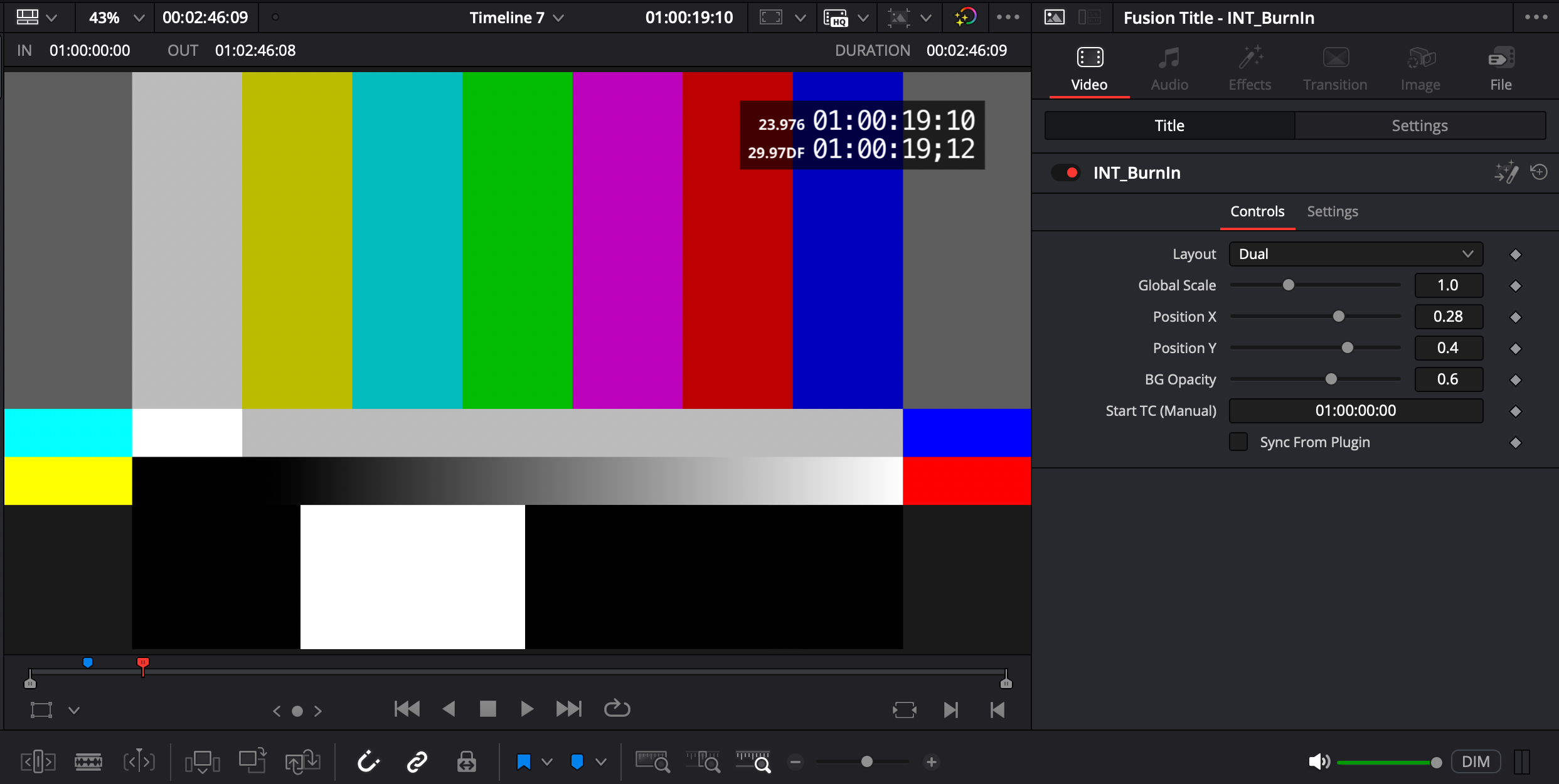Reset INT_BurnIn settings with reset icon
This screenshot has height=784, width=1559.
pos(1539,172)
